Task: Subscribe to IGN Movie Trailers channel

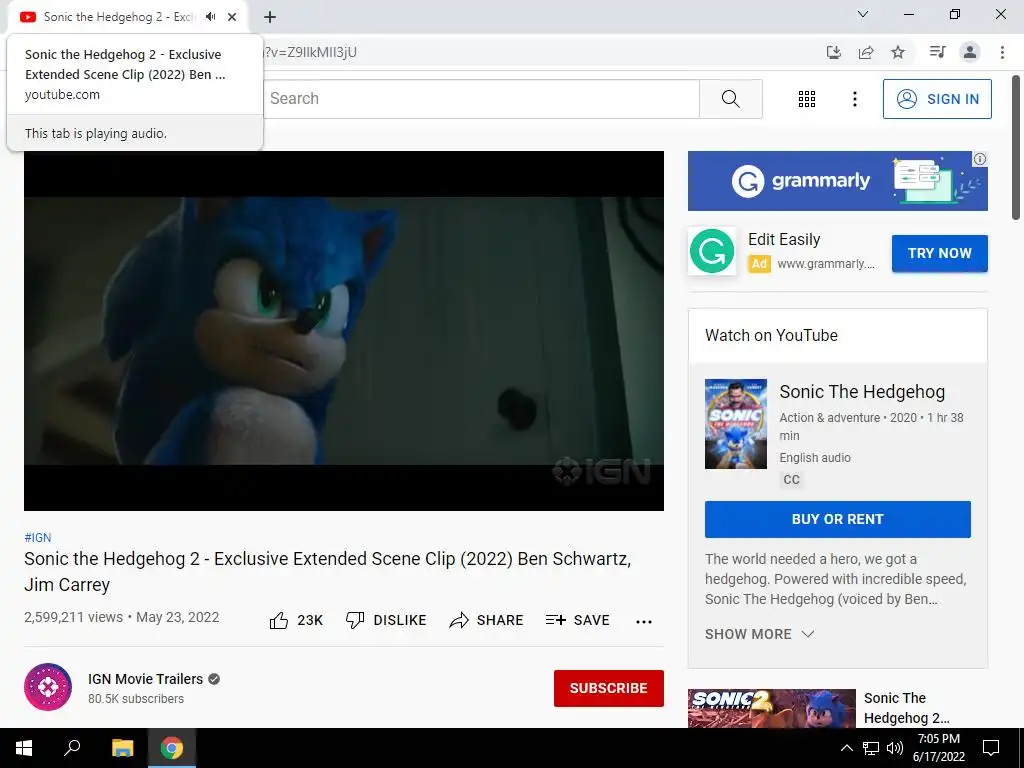Action: 609,688
